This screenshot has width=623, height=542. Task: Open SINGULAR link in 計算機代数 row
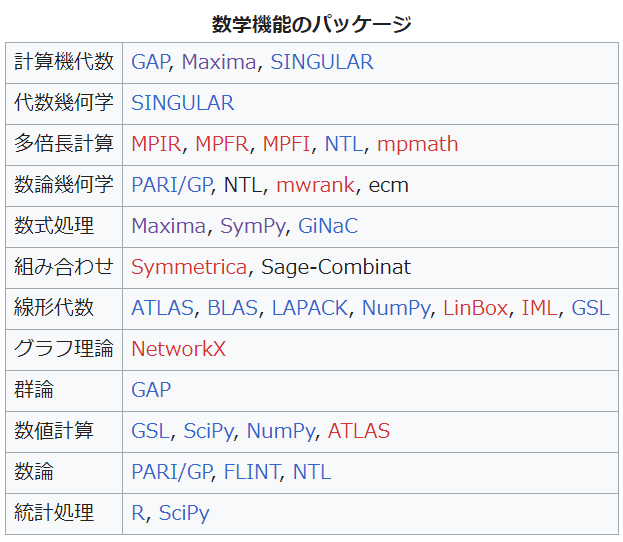click(322, 62)
